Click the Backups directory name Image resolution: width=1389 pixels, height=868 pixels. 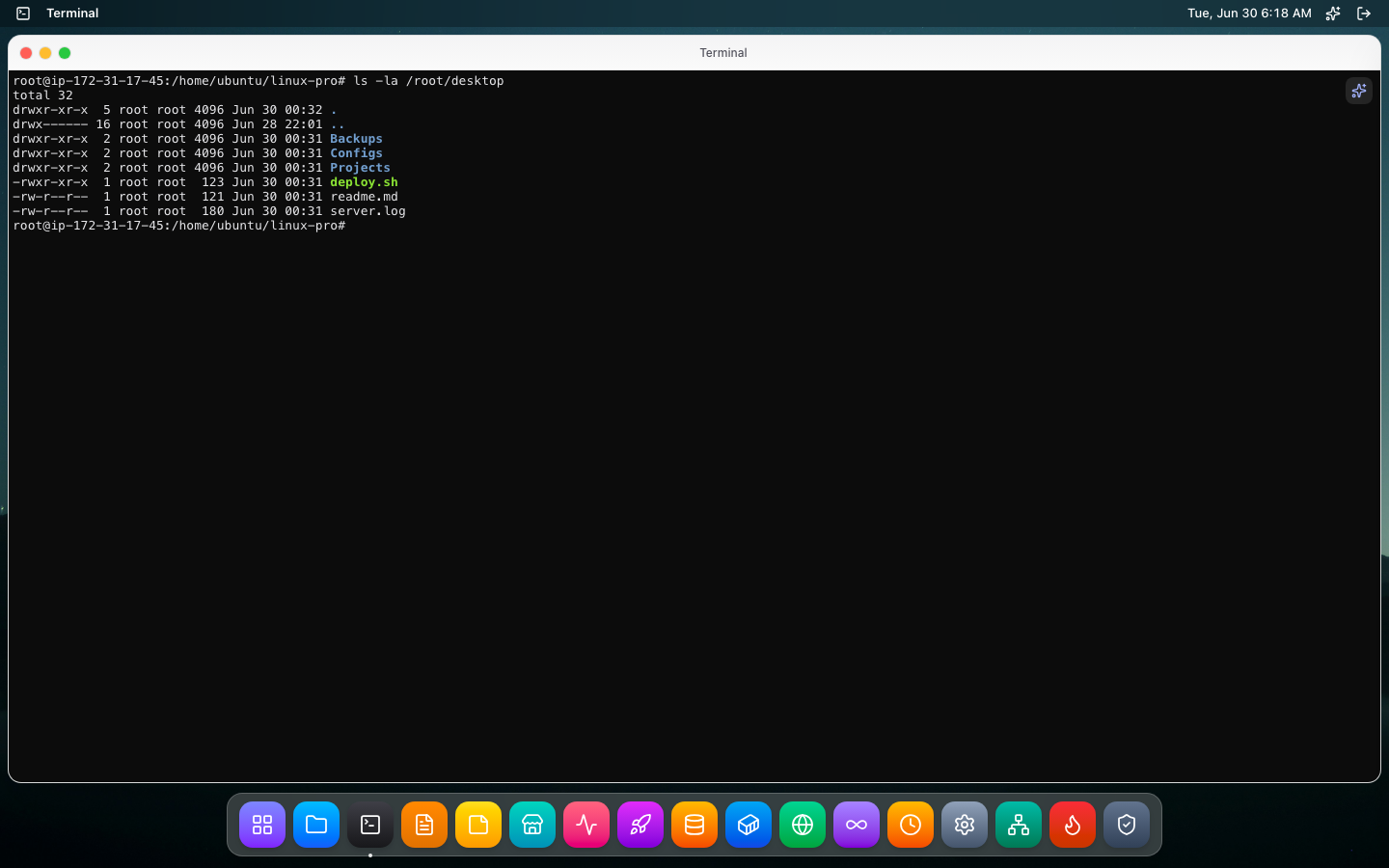[x=356, y=139]
